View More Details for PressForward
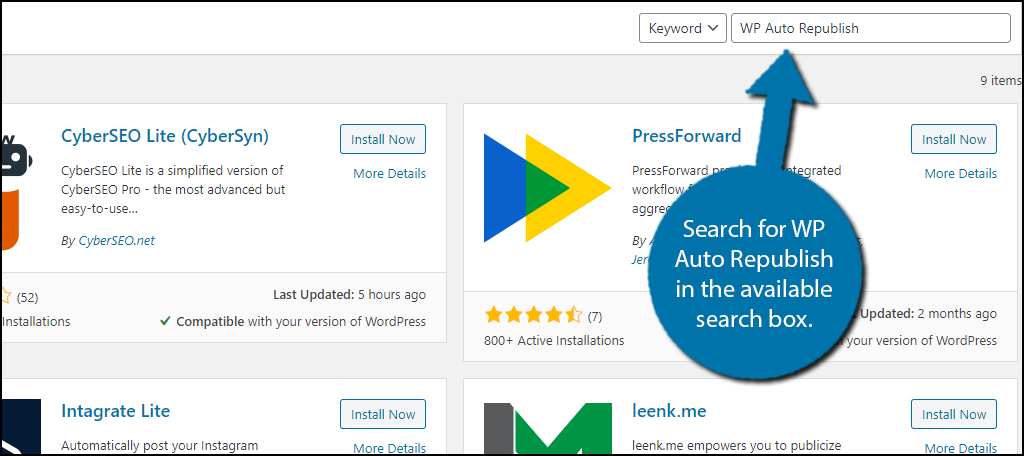Screen dimensions: 1024x456 961,173
